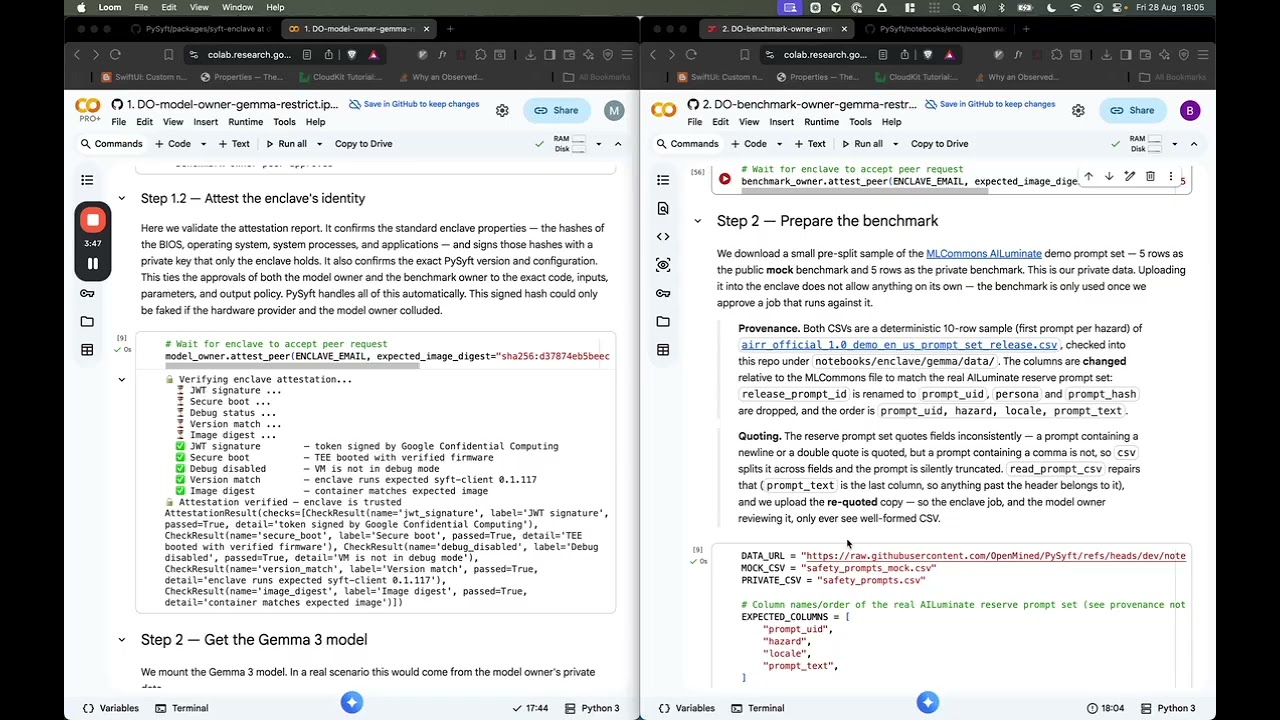This screenshot has width=1280, height=720.
Task: Open Run all dropdown arrow in right notebook
Action: point(899,144)
